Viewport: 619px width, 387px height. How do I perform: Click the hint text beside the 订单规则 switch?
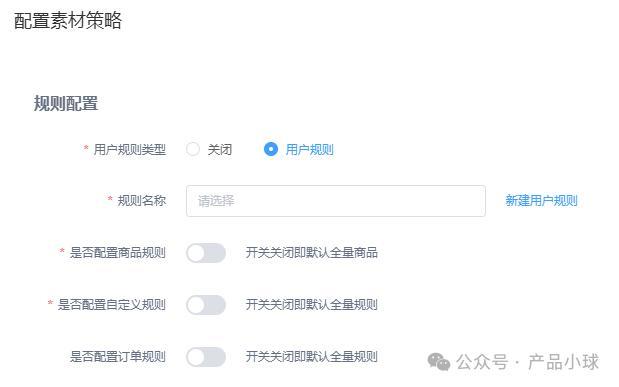coord(311,357)
